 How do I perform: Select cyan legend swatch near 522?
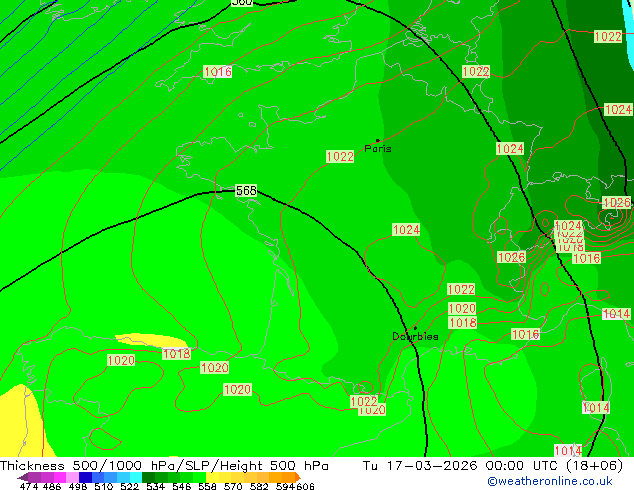pos(136,477)
